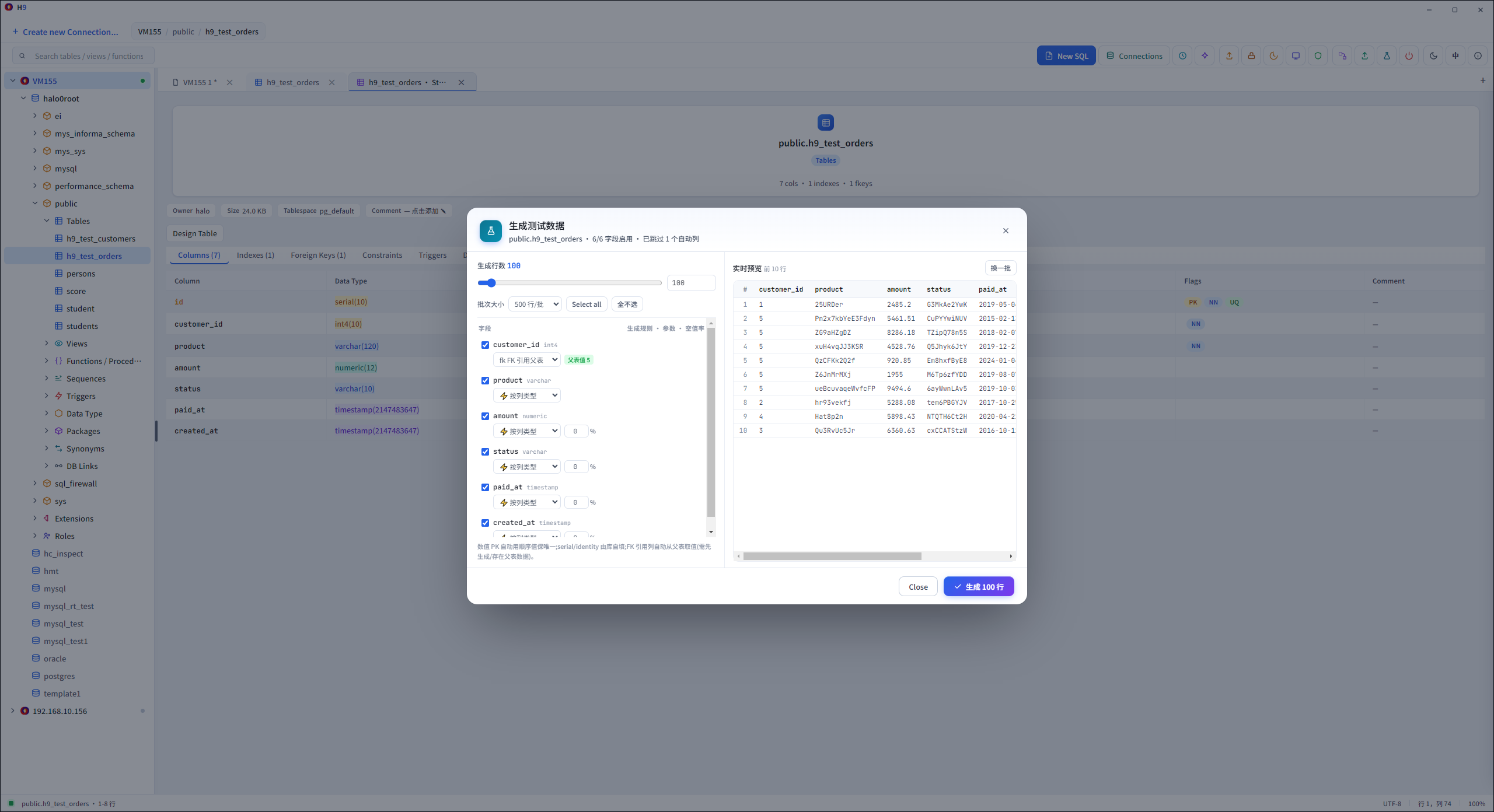Expand the Views tree node
The height and width of the screenshot is (812, 1494).
point(47,344)
